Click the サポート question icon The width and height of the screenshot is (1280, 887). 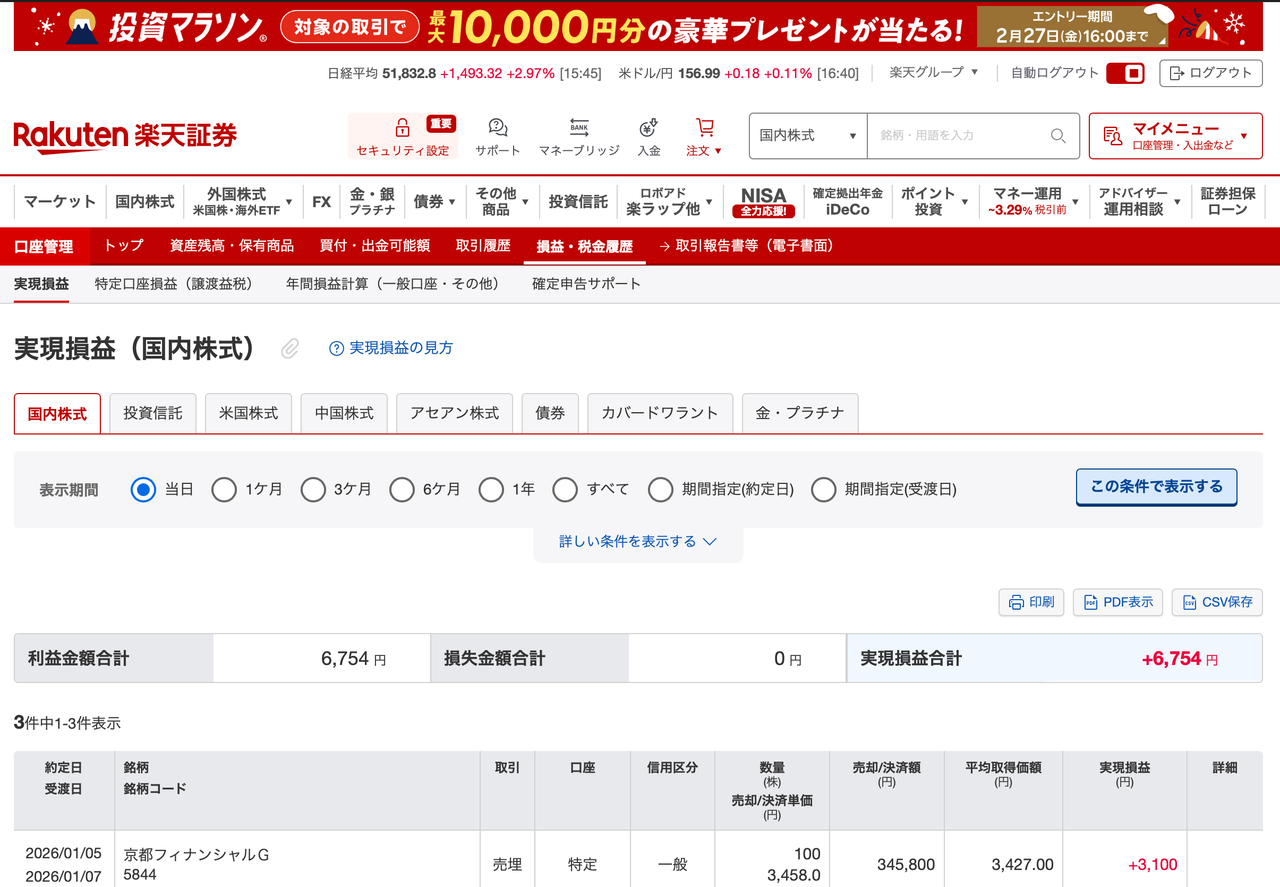[497, 128]
